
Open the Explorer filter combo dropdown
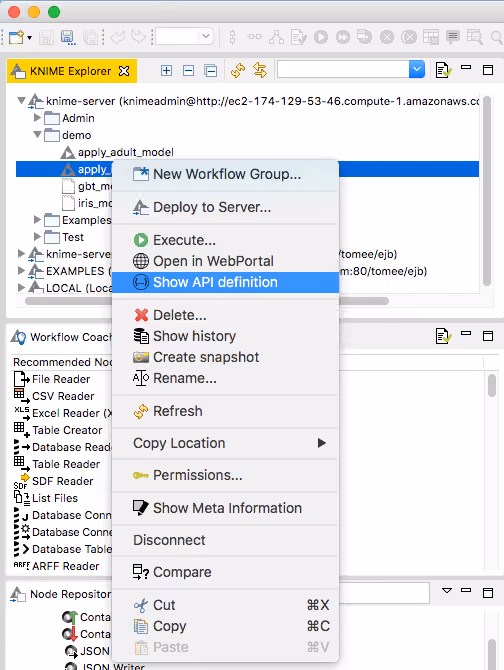(416, 70)
